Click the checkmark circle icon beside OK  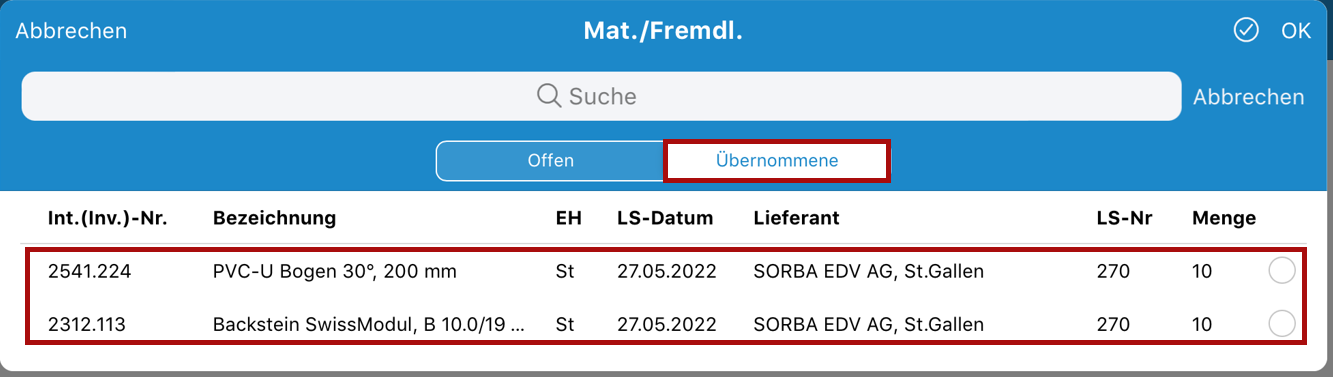point(1246,31)
